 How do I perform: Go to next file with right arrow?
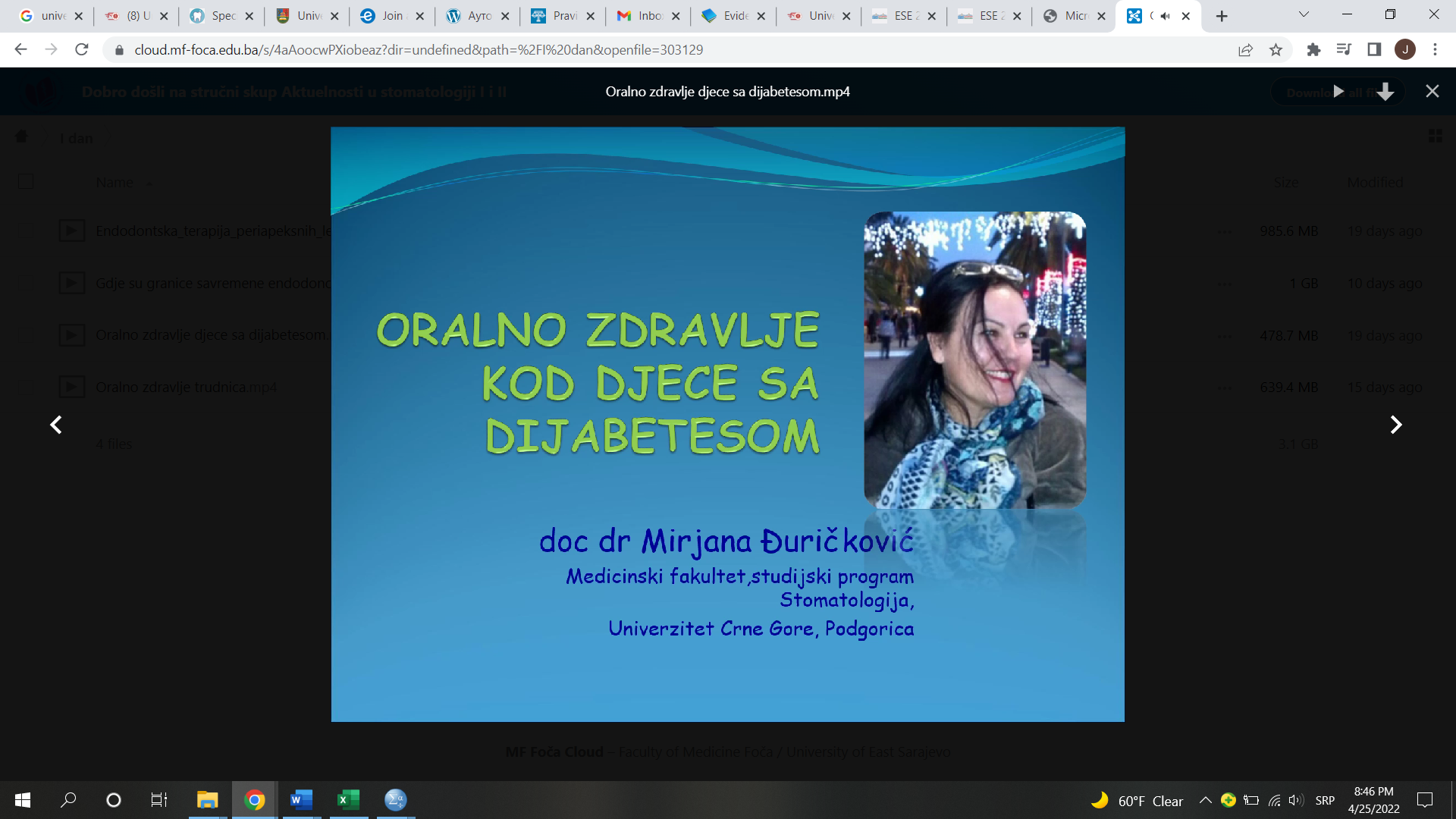click(1396, 425)
